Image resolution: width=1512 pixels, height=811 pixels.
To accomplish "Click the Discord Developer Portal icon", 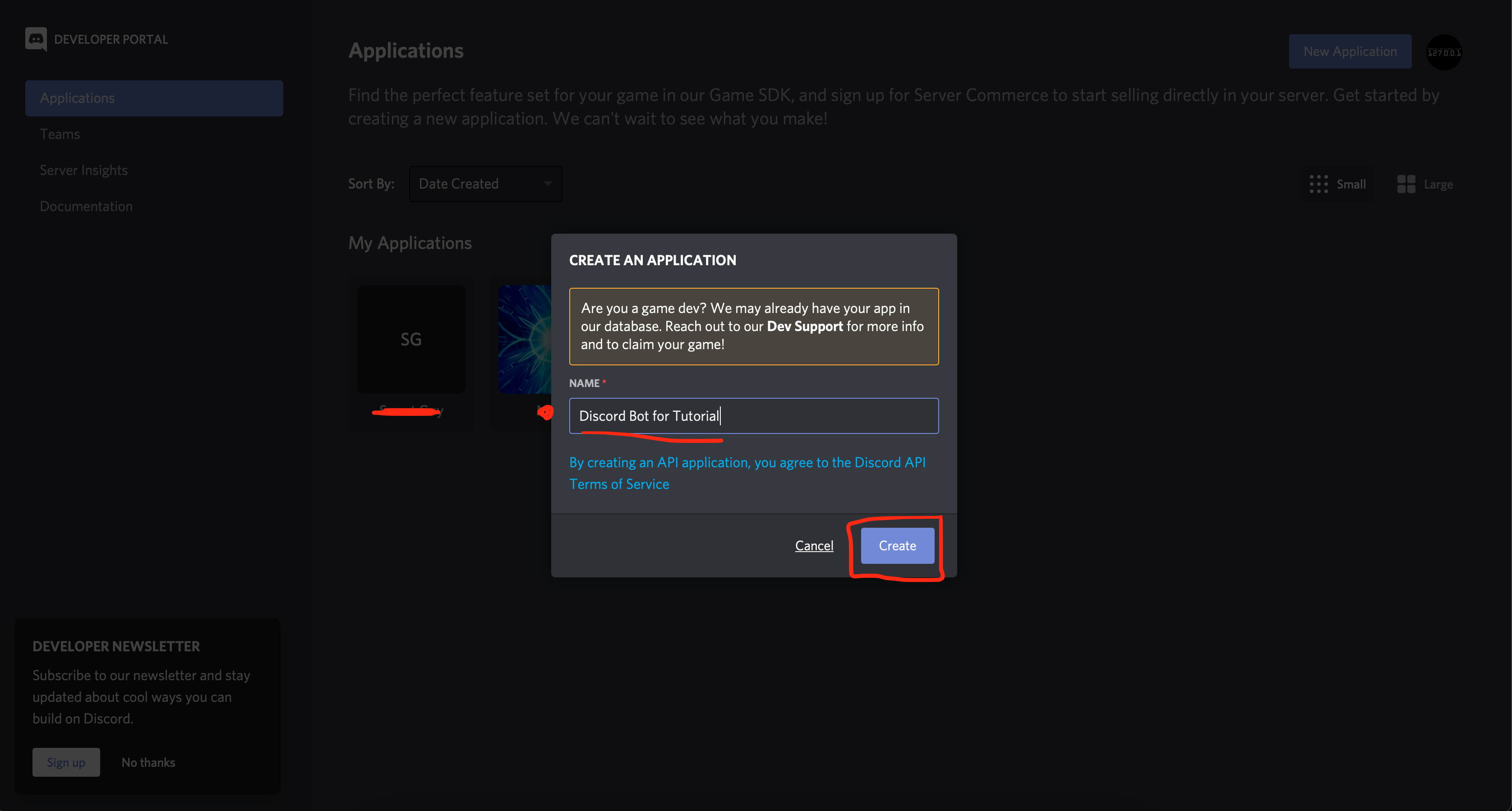I will pyautogui.click(x=36, y=39).
